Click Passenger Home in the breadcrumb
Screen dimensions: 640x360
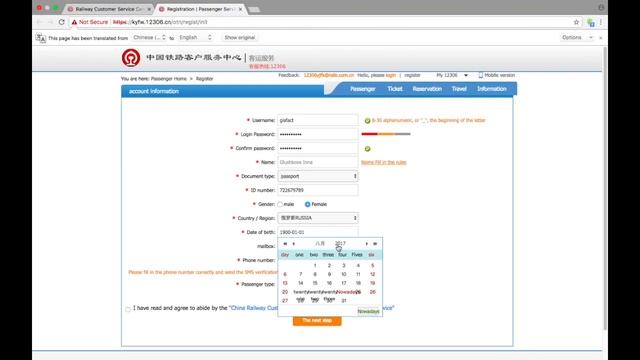pos(169,78)
